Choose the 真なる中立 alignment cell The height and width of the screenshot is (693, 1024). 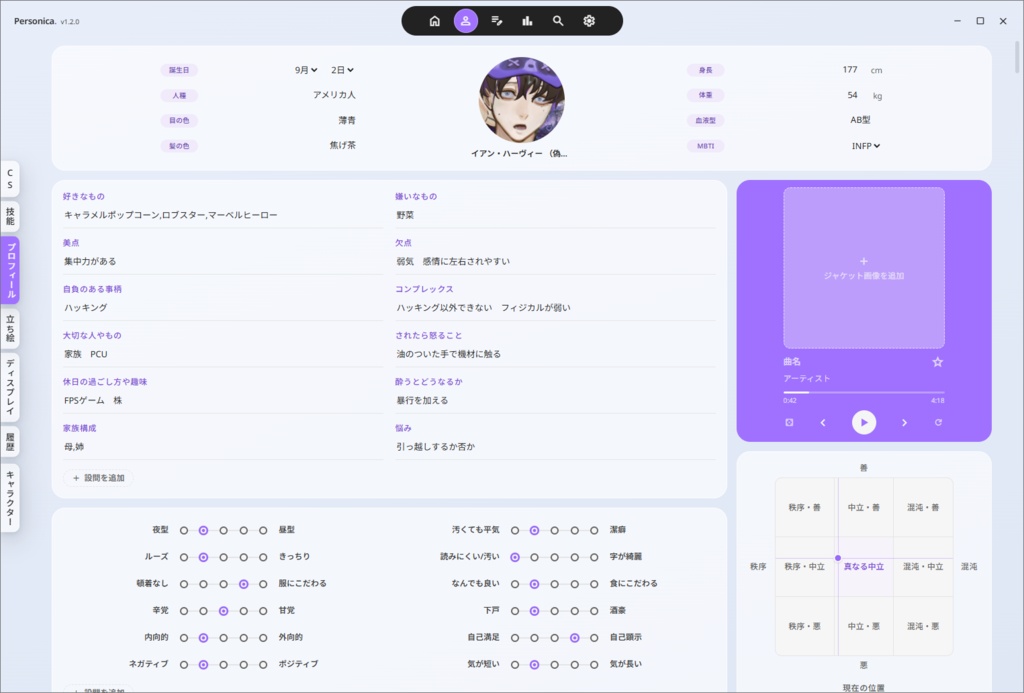pyautogui.click(x=863, y=566)
